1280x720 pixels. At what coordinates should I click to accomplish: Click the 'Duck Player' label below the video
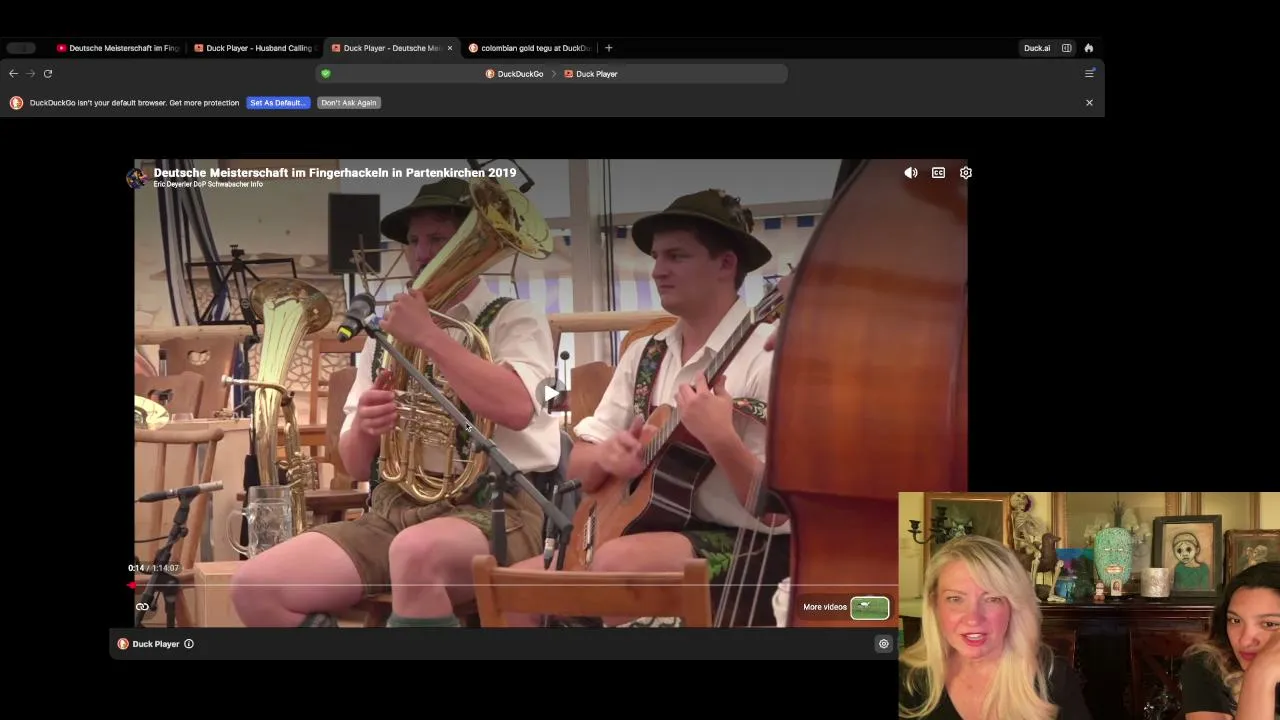[156, 644]
